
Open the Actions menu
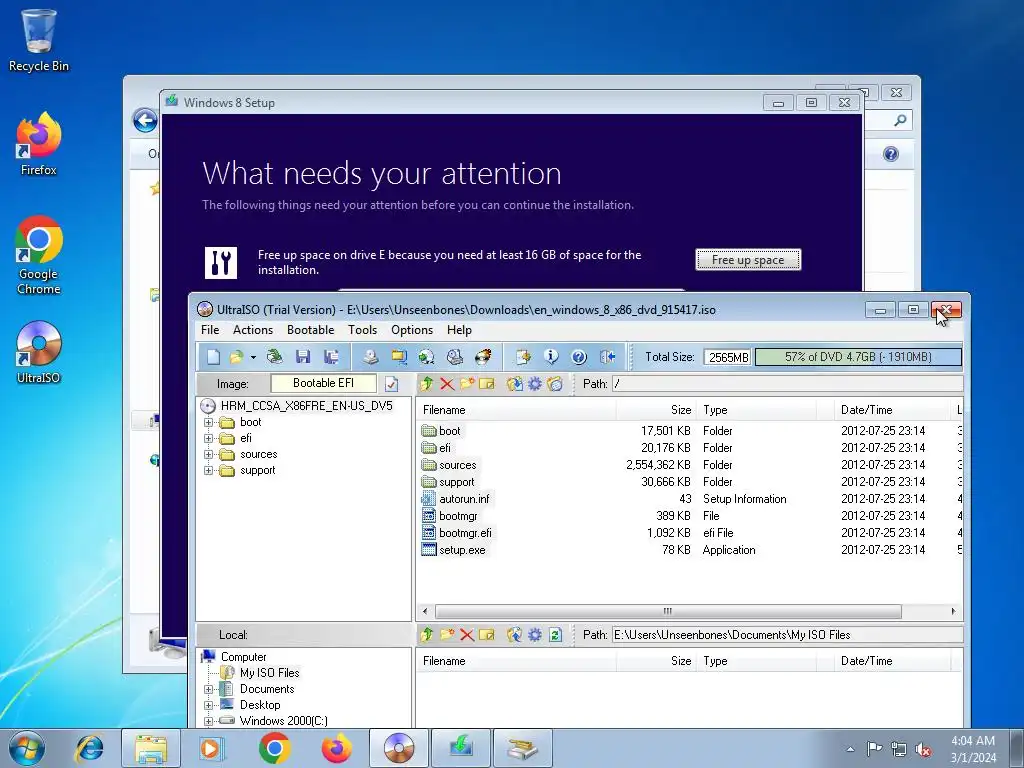pyautogui.click(x=253, y=330)
